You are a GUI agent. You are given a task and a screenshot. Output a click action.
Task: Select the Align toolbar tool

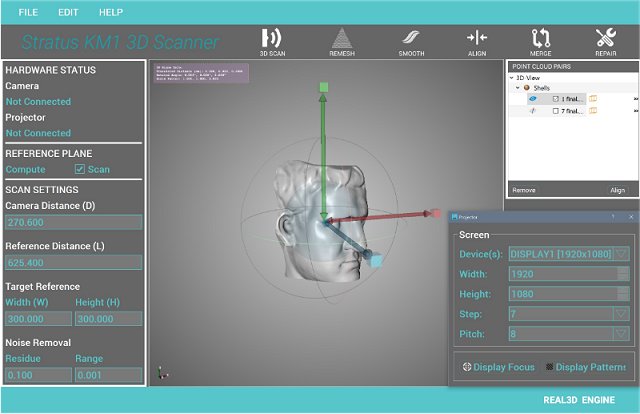477,42
